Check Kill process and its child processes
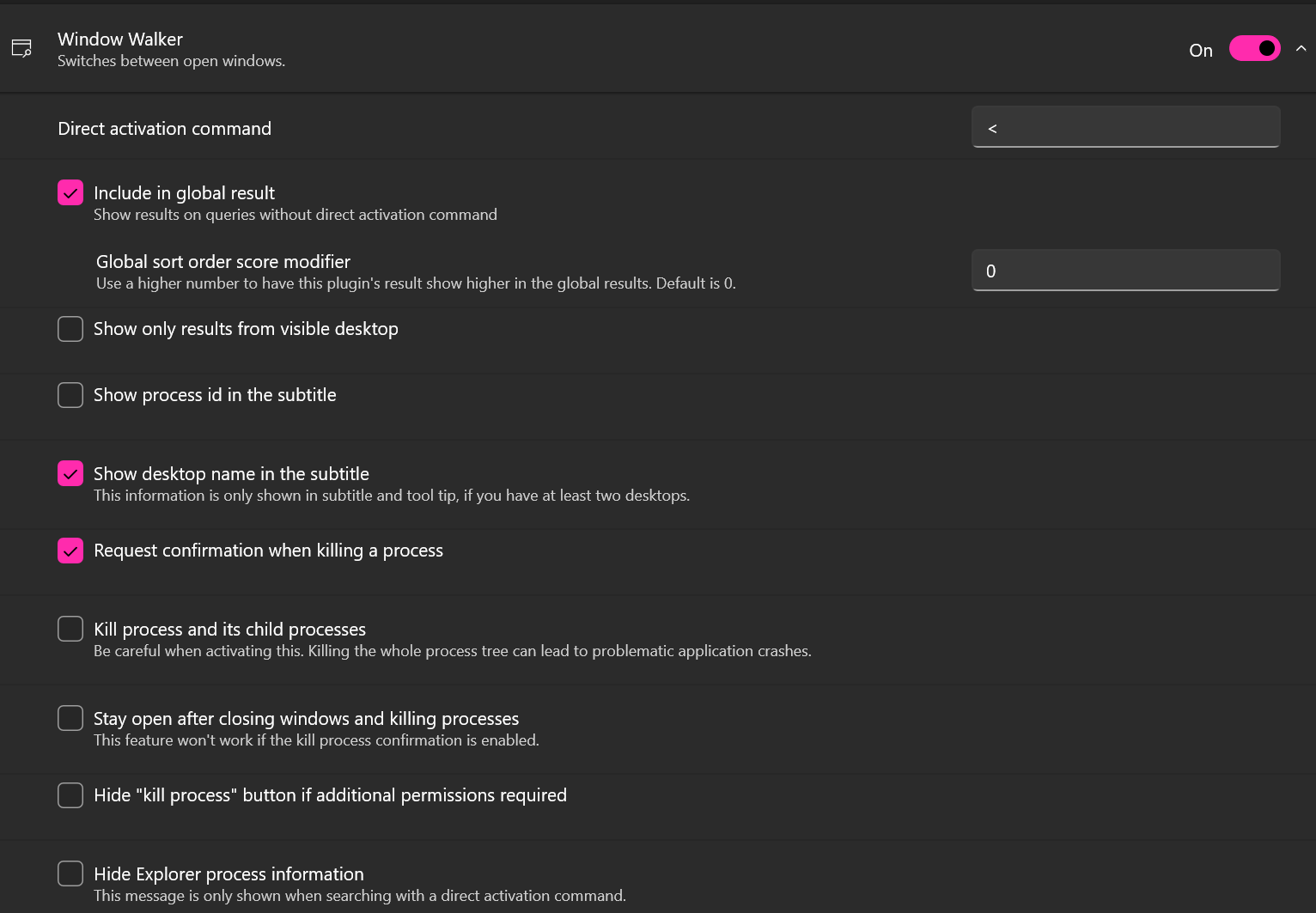Image resolution: width=1316 pixels, height=913 pixels. tap(70, 629)
